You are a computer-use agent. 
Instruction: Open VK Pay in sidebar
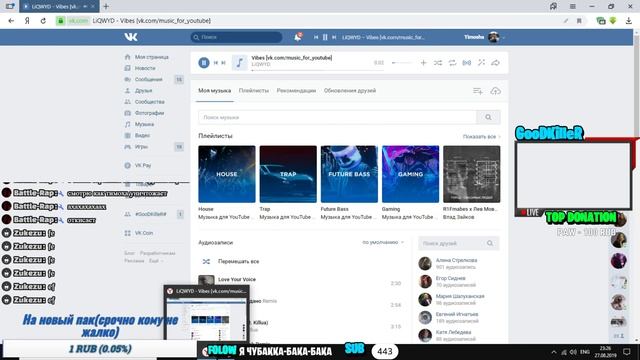[138, 165]
